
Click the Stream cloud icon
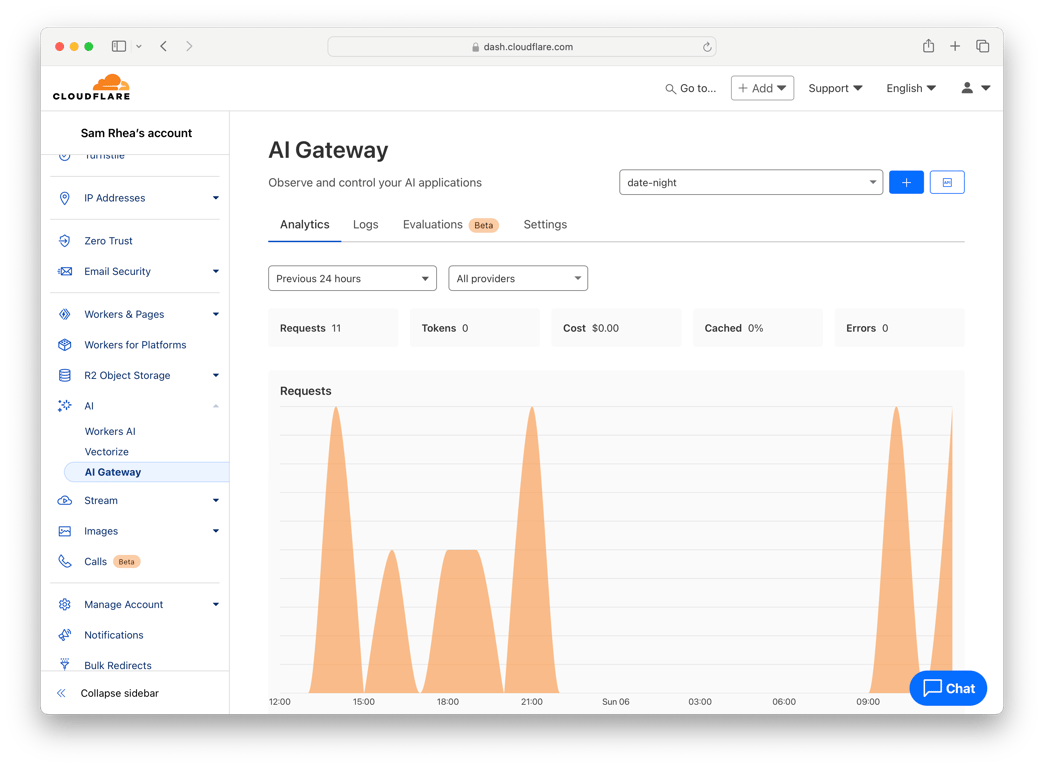64,500
